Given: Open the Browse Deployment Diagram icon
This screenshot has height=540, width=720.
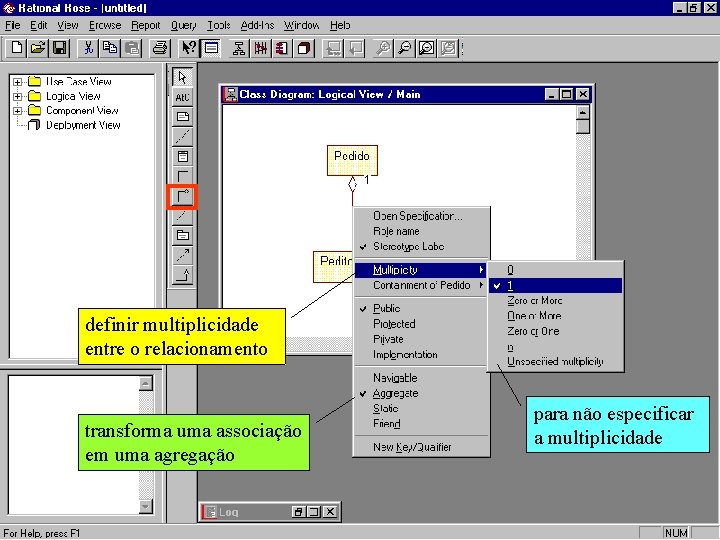Looking at the screenshot, I should click(x=304, y=48).
